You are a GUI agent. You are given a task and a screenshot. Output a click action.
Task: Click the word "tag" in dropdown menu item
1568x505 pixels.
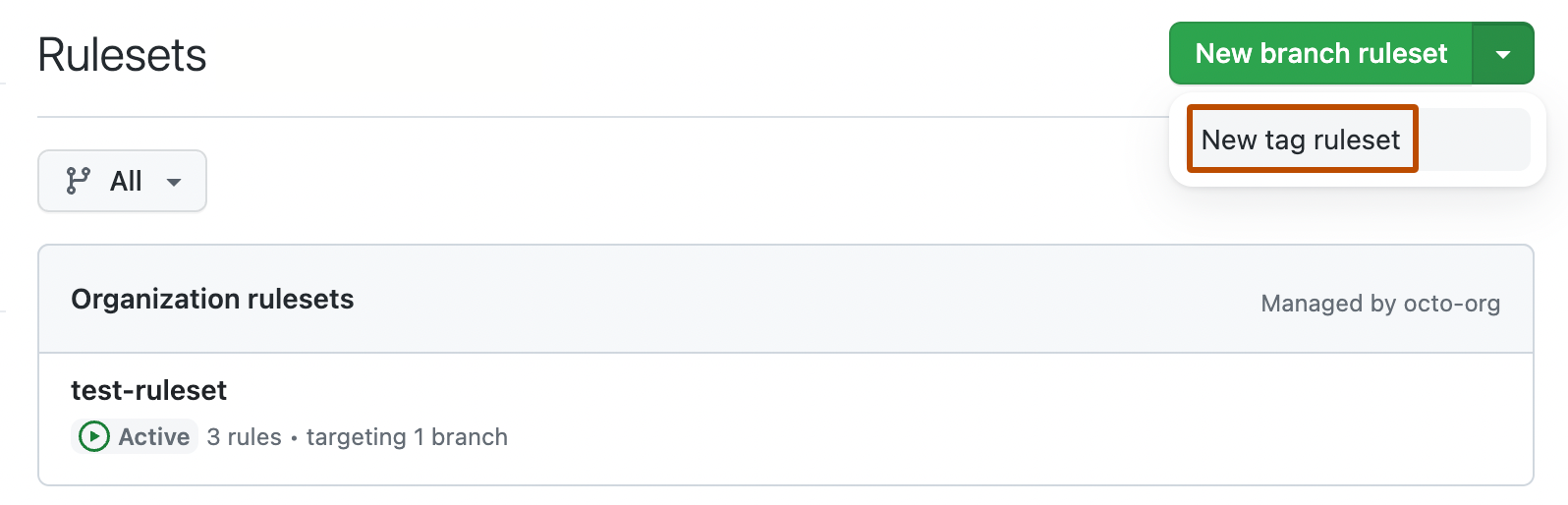pyautogui.click(x=1284, y=140)
